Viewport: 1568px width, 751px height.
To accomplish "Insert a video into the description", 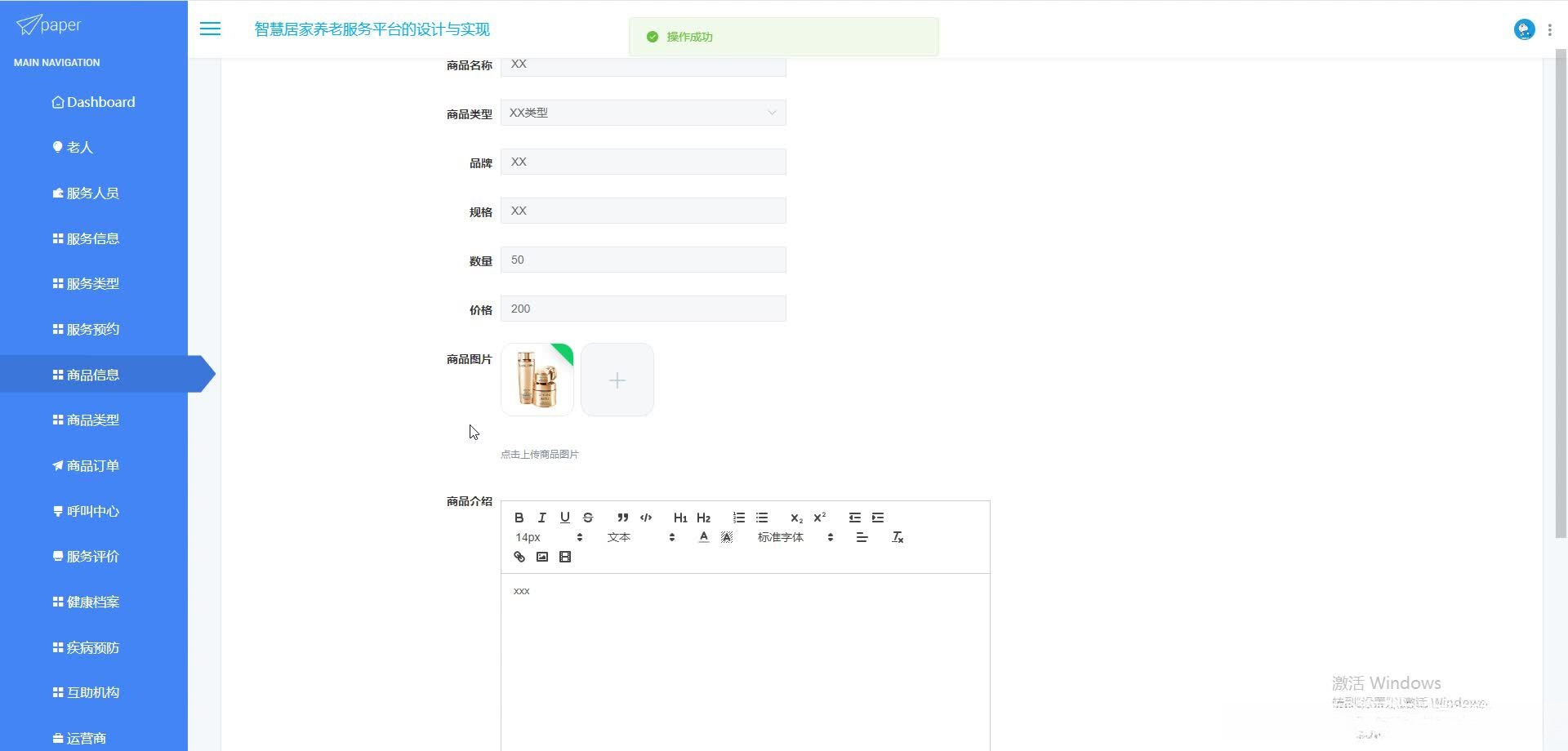I will [565, 557].
